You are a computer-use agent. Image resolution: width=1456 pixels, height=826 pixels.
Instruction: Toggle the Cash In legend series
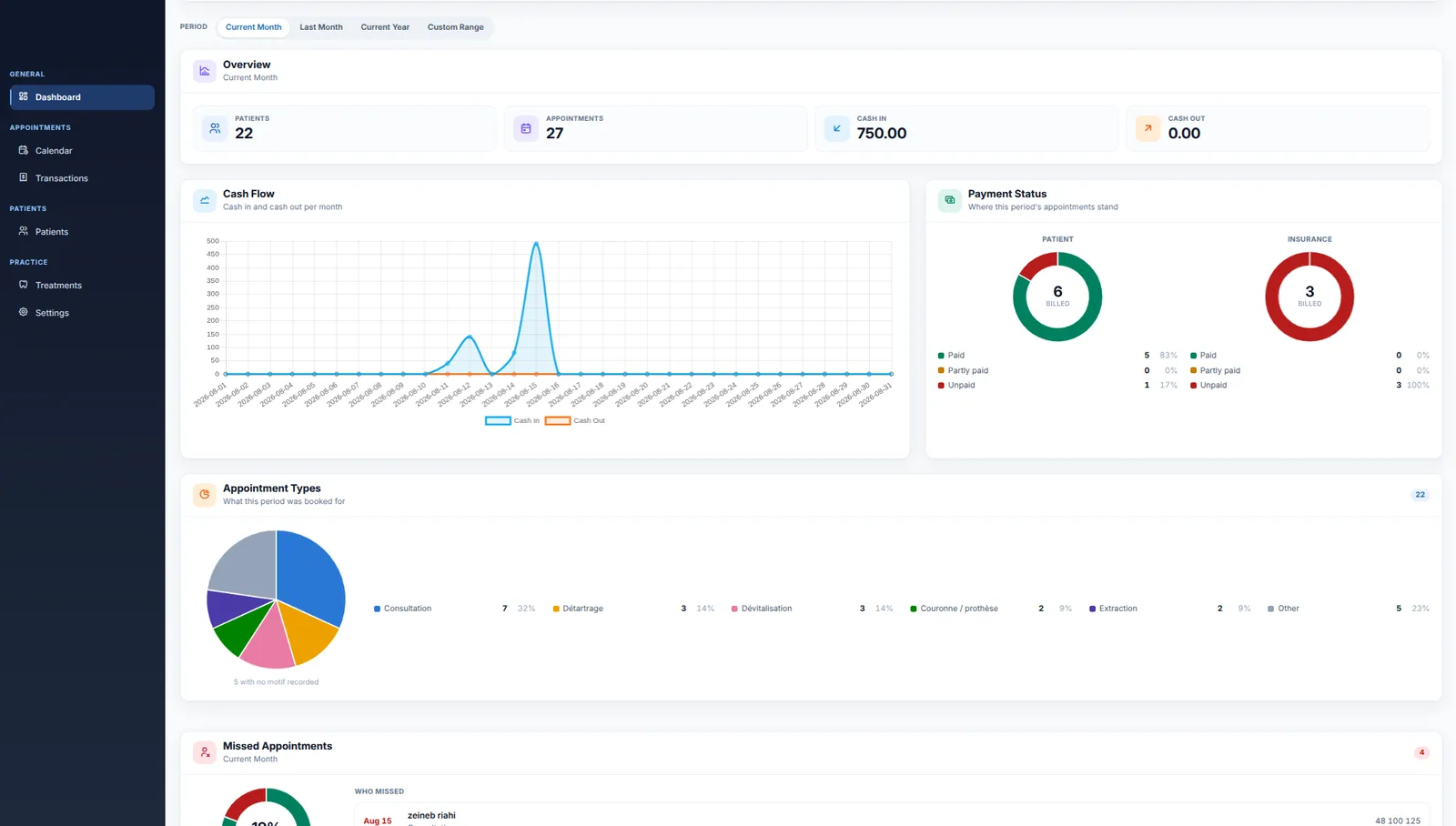point(512,420)
